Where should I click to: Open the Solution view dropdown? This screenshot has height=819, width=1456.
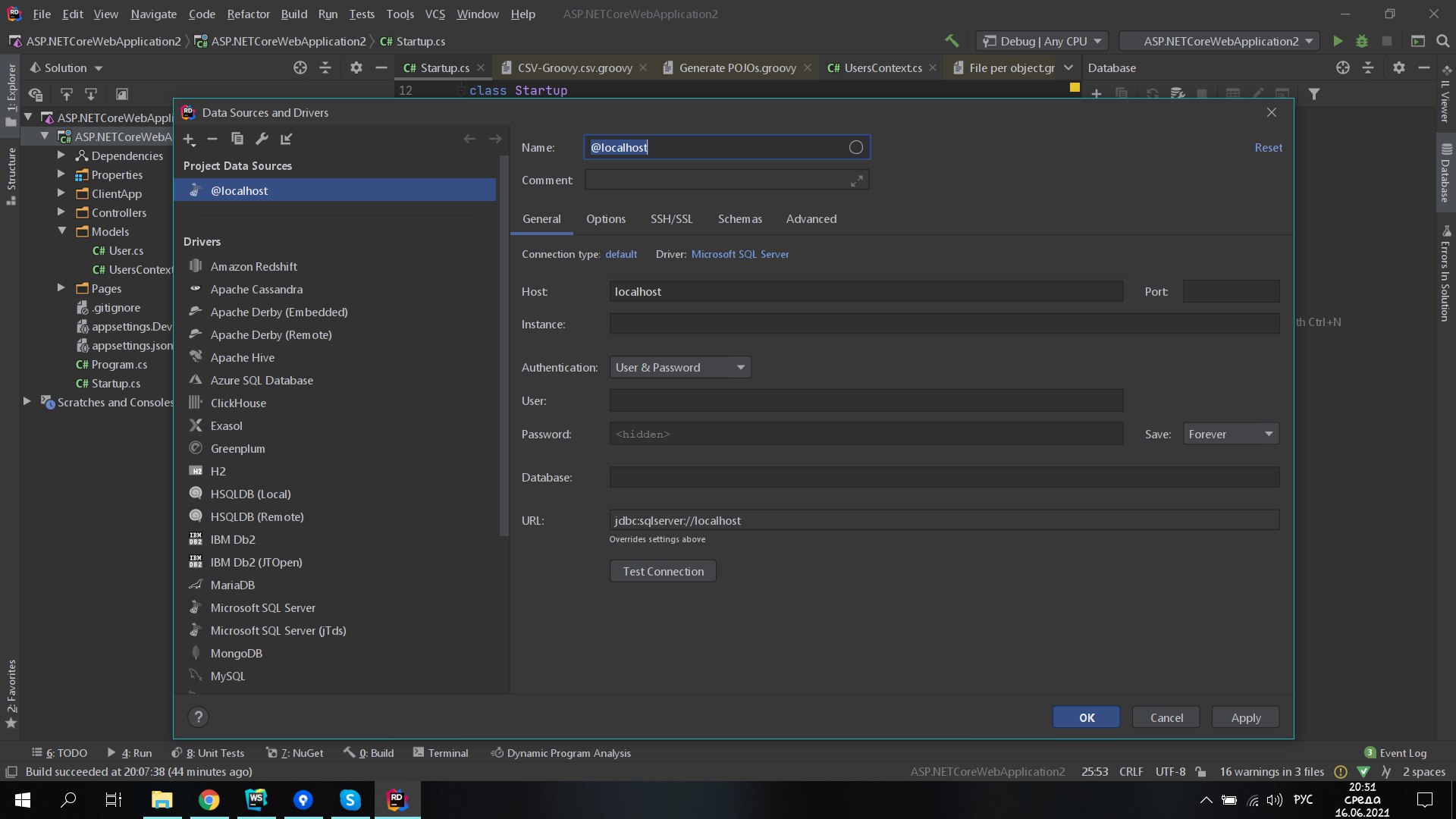point(66,67)
